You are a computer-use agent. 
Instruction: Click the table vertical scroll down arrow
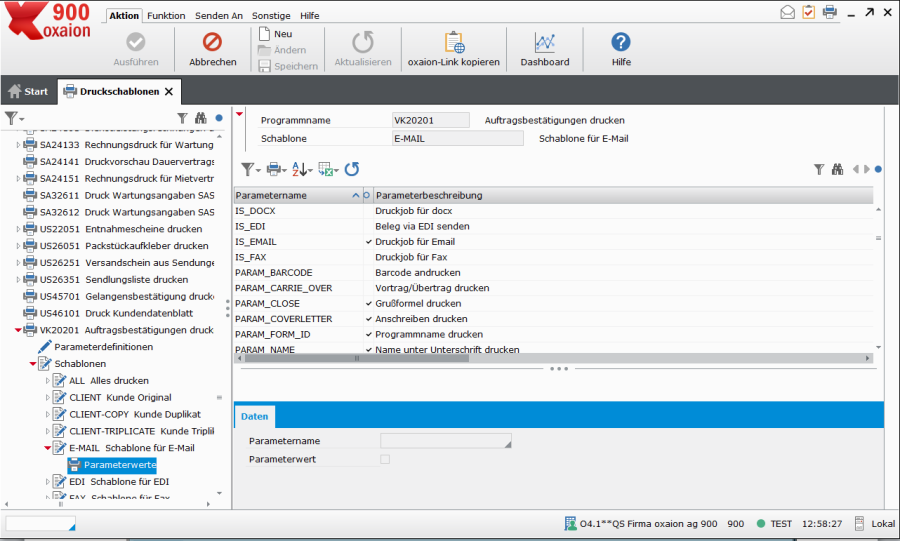tap(878, 347)
